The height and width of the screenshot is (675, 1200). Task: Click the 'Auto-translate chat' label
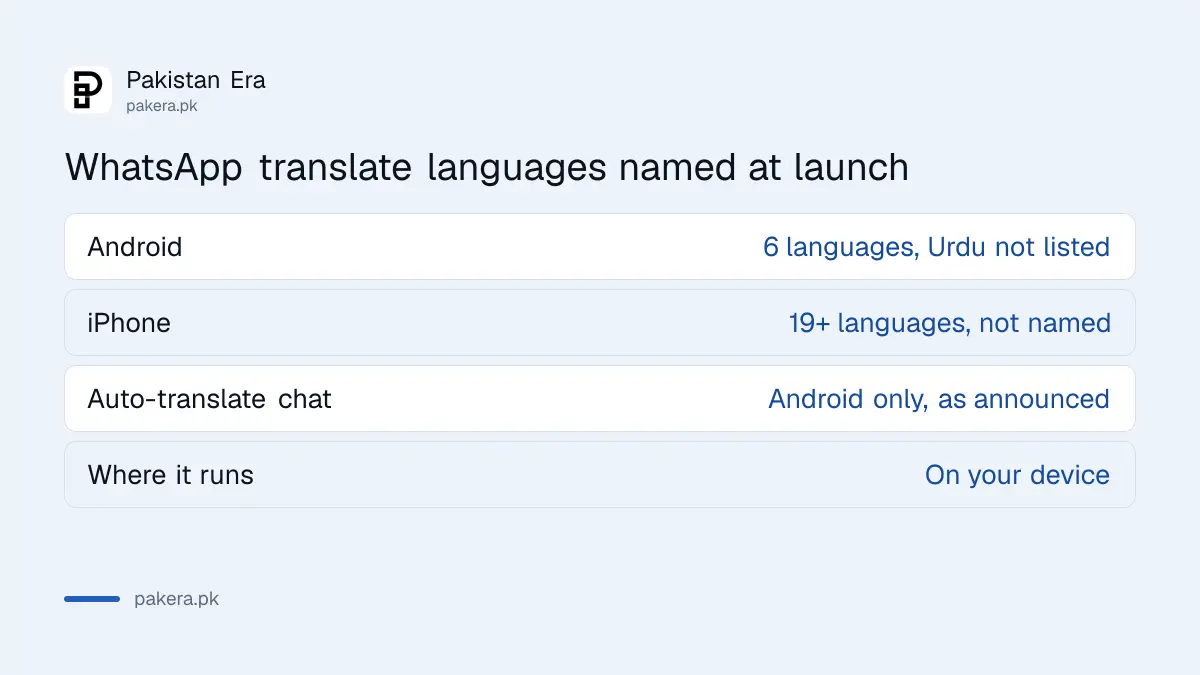click(x=210, y=399)
